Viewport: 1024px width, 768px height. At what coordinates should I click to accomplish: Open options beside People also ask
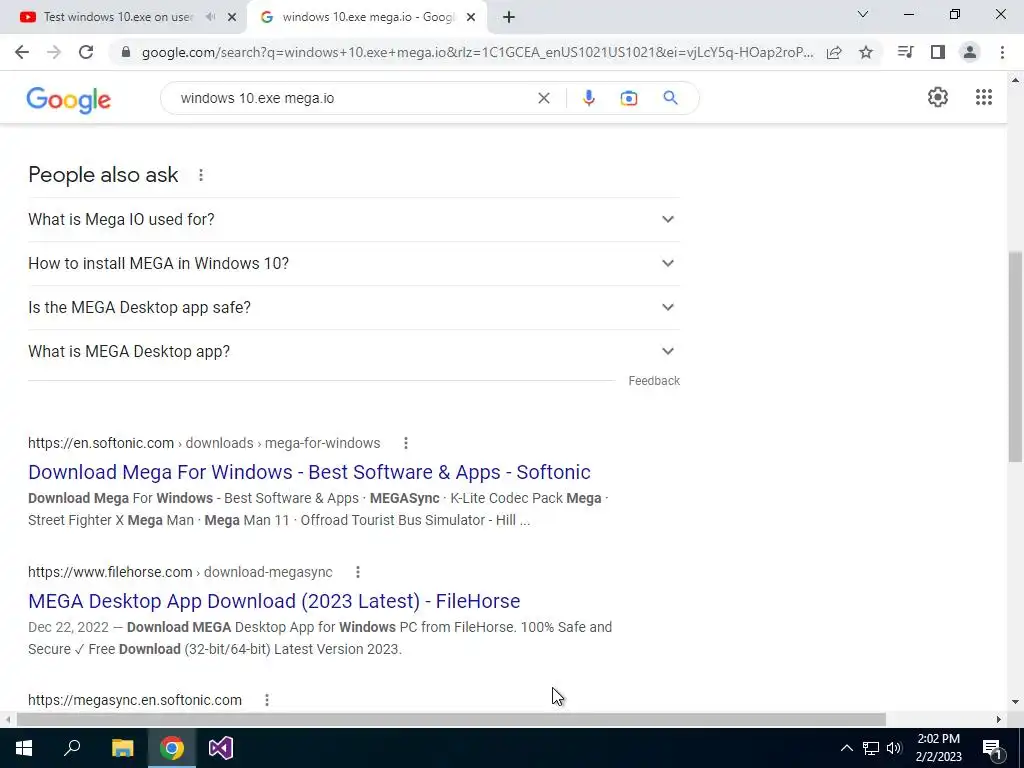pyautogui.click(x=201, y=175)
